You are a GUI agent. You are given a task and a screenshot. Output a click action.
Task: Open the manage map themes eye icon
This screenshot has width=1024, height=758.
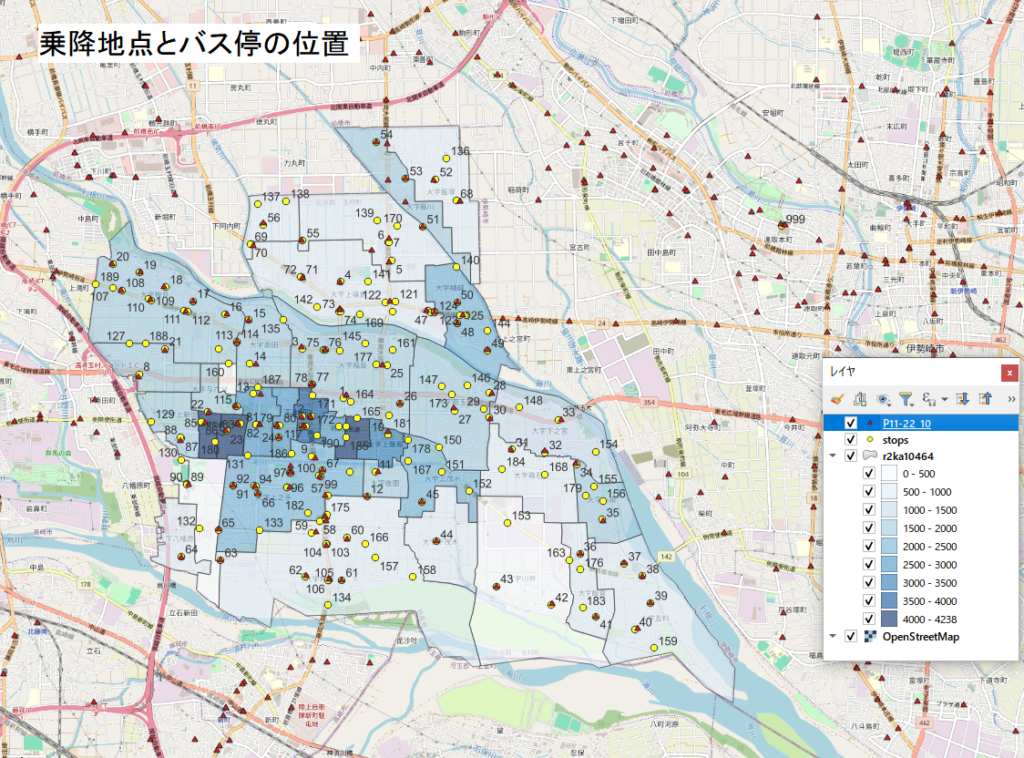883,399
